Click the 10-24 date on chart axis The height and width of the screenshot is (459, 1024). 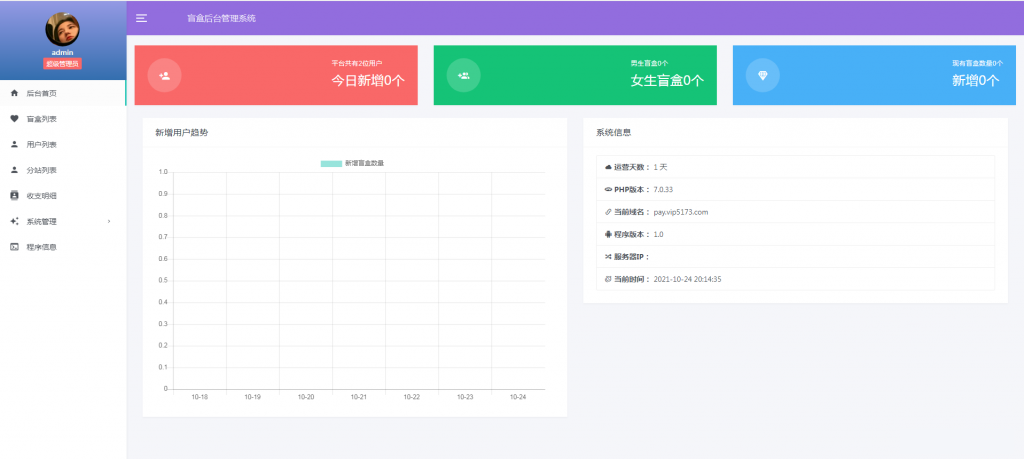pos(518,396)
